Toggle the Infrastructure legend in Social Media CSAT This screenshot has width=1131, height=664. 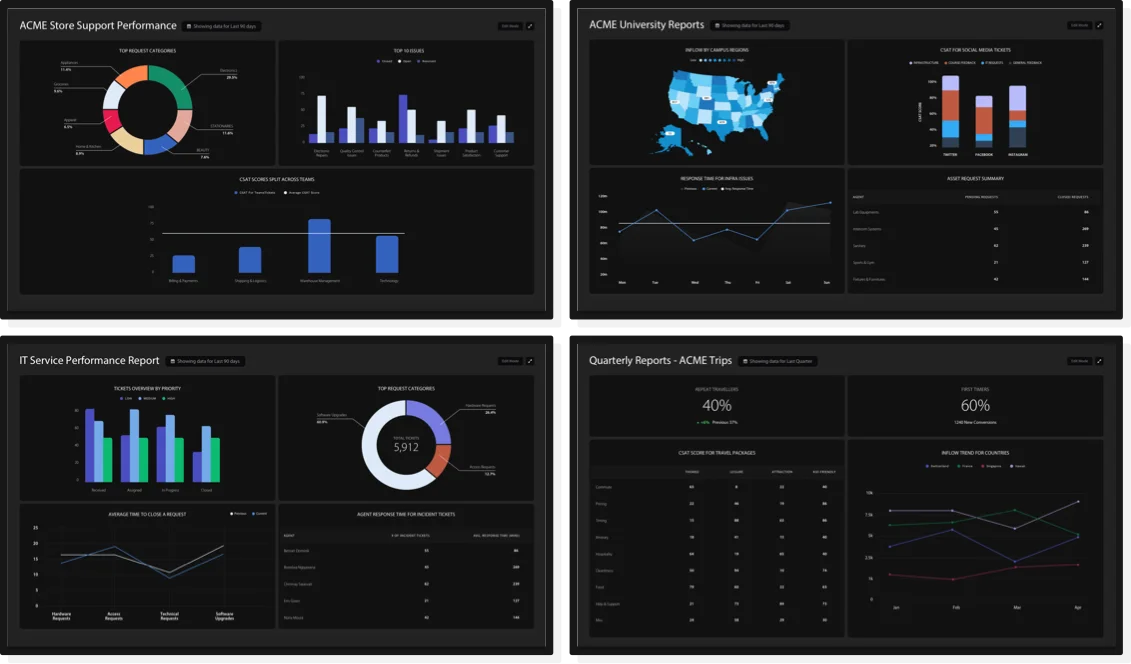(x=924, y=63)
